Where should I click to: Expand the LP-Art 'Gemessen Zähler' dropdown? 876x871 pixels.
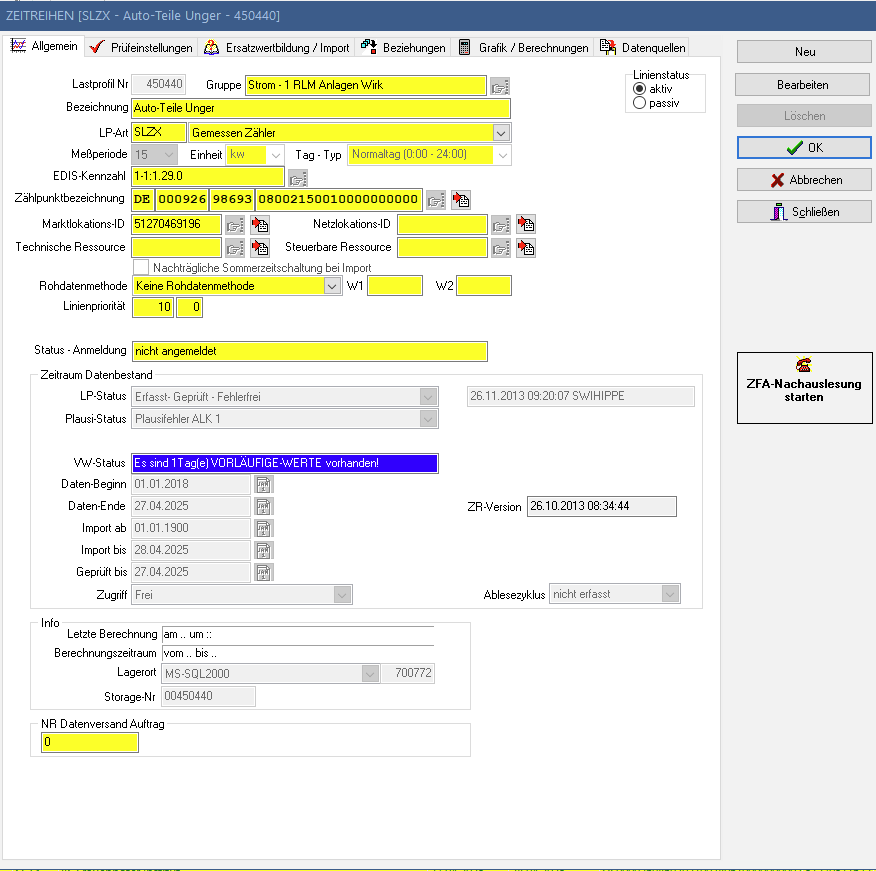click(501, 132)
